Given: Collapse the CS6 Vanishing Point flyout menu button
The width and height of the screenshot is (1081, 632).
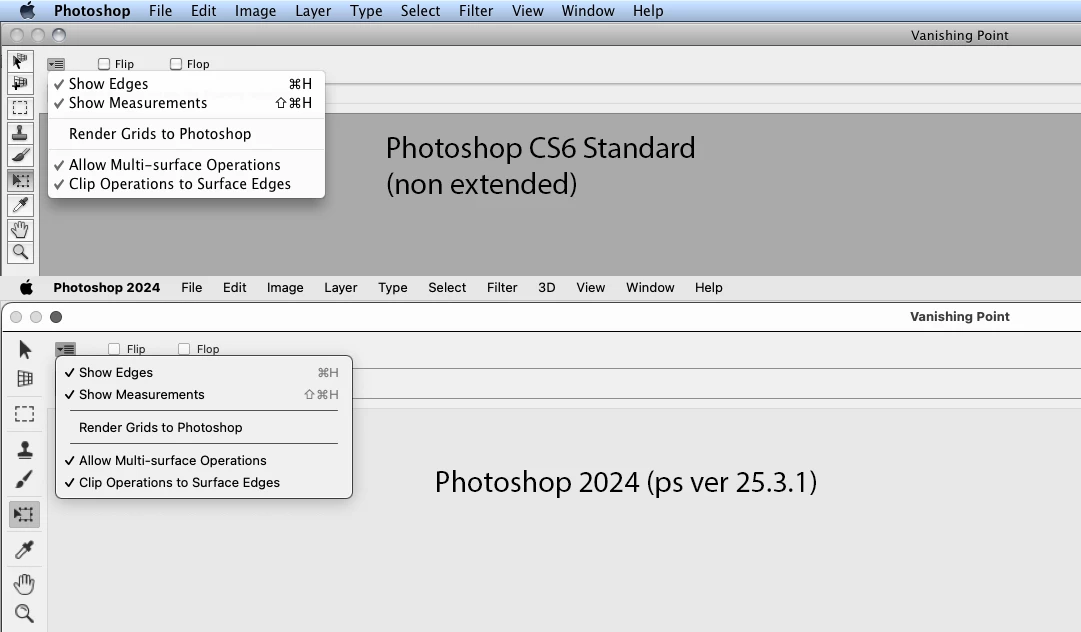Looking at the screenshot, I should click(56, 64).
